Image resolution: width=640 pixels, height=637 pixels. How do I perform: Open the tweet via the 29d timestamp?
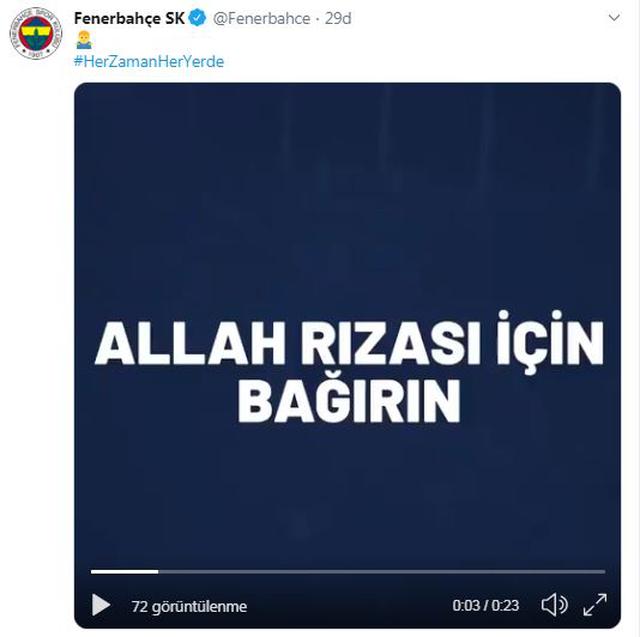(338, 19)
